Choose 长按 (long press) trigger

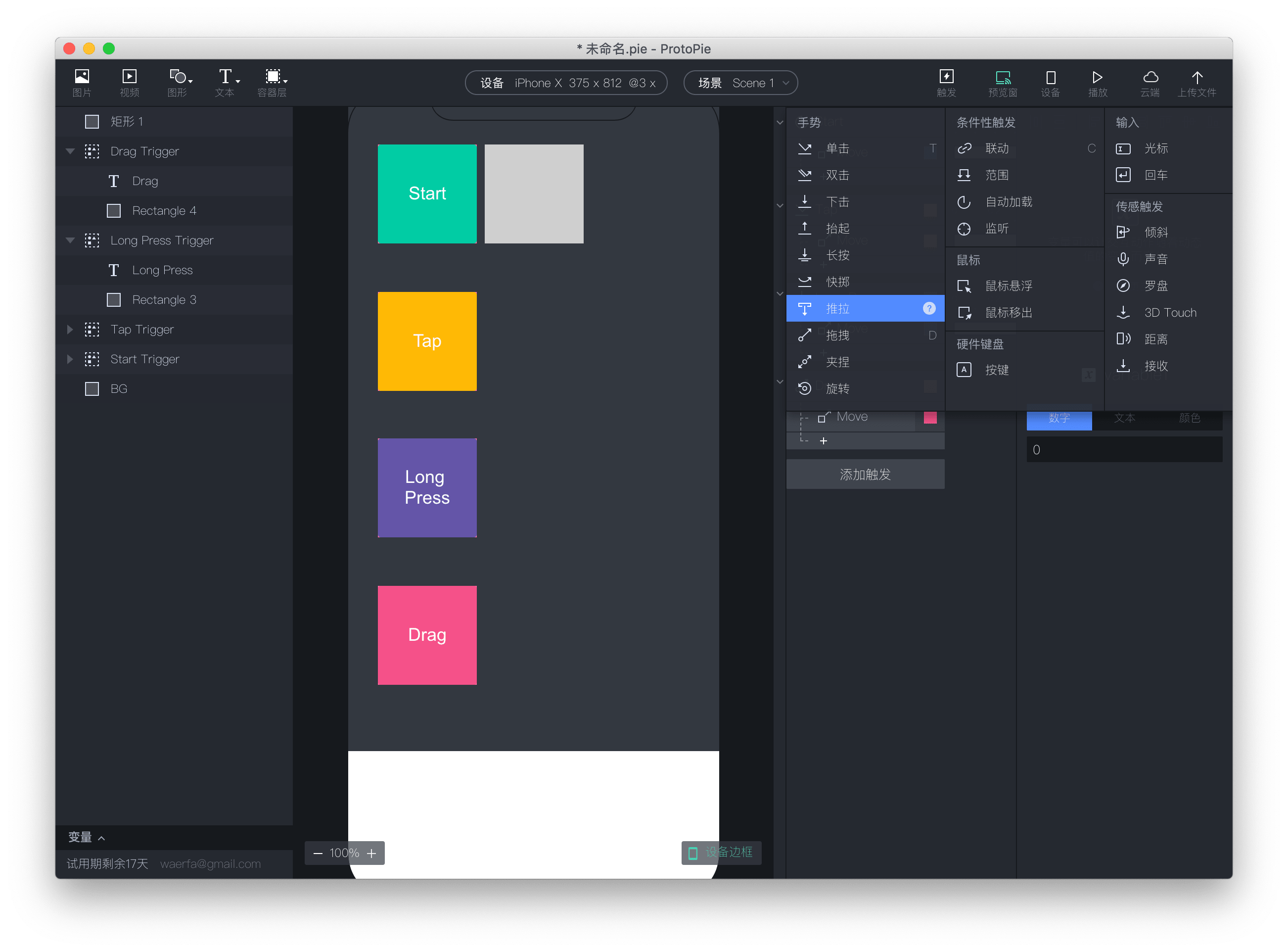865,255
